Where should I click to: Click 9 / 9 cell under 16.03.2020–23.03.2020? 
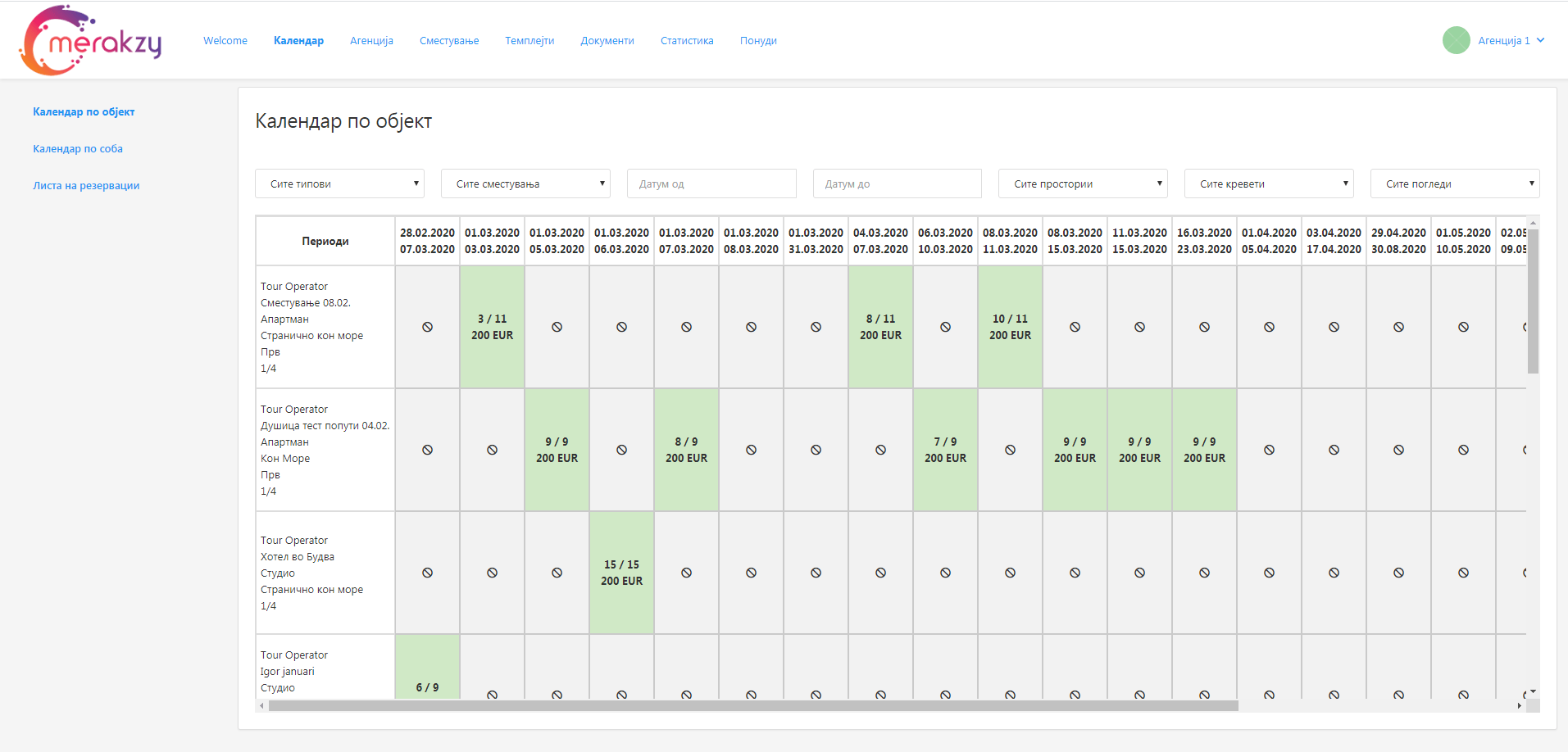1204,450
